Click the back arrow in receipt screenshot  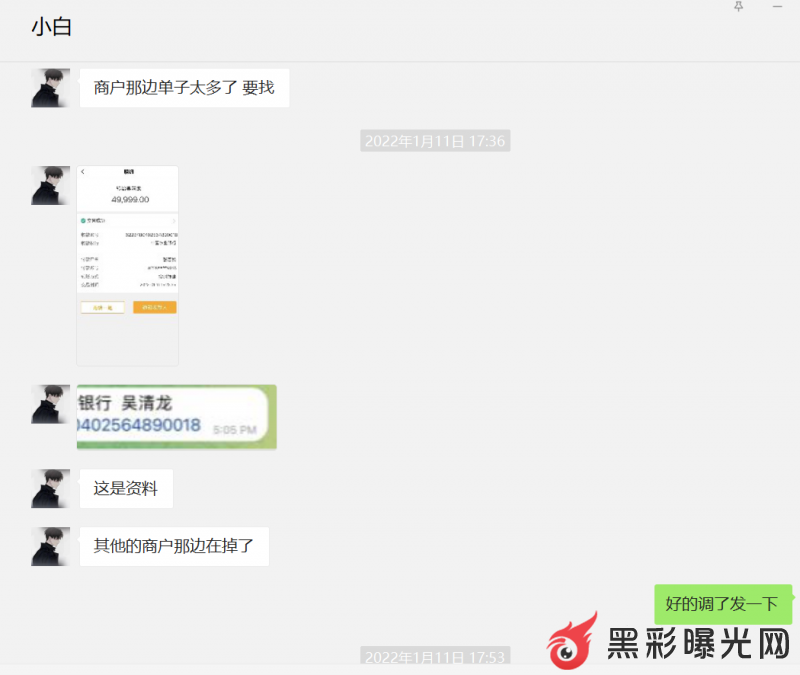[x=83, y=172]
